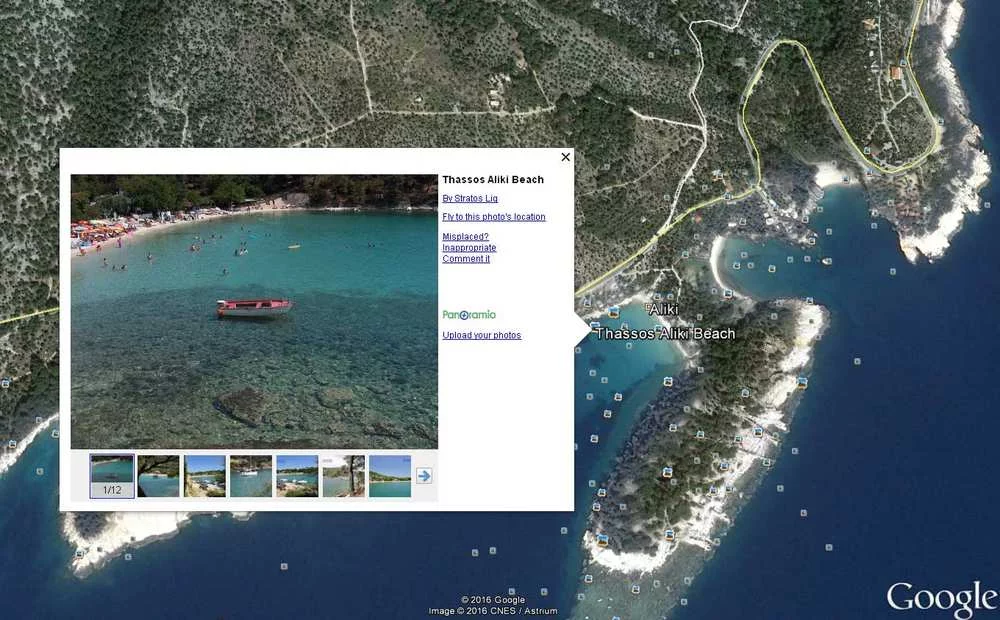Report photo via the 'Misplaced?' link
Image resolution: width=1000 pixels, height=620 pixels.
coord(466,237)
